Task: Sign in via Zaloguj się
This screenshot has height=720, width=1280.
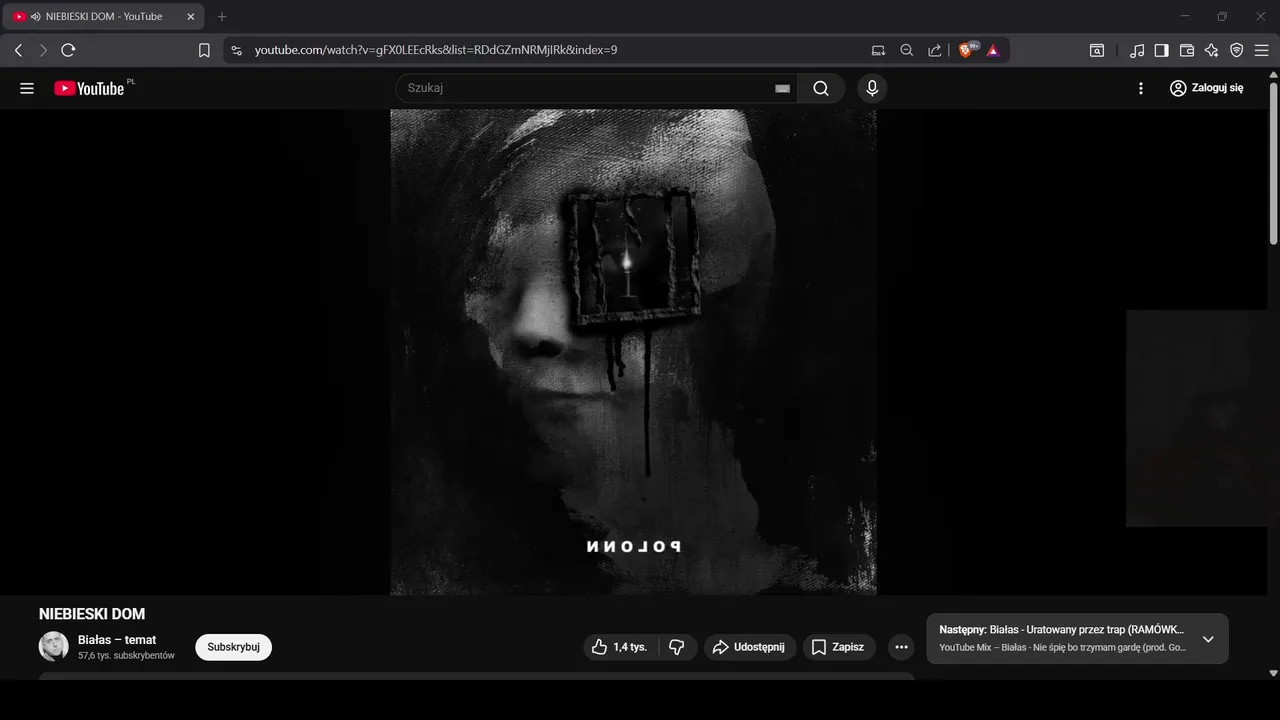Action: (1207, 88)
